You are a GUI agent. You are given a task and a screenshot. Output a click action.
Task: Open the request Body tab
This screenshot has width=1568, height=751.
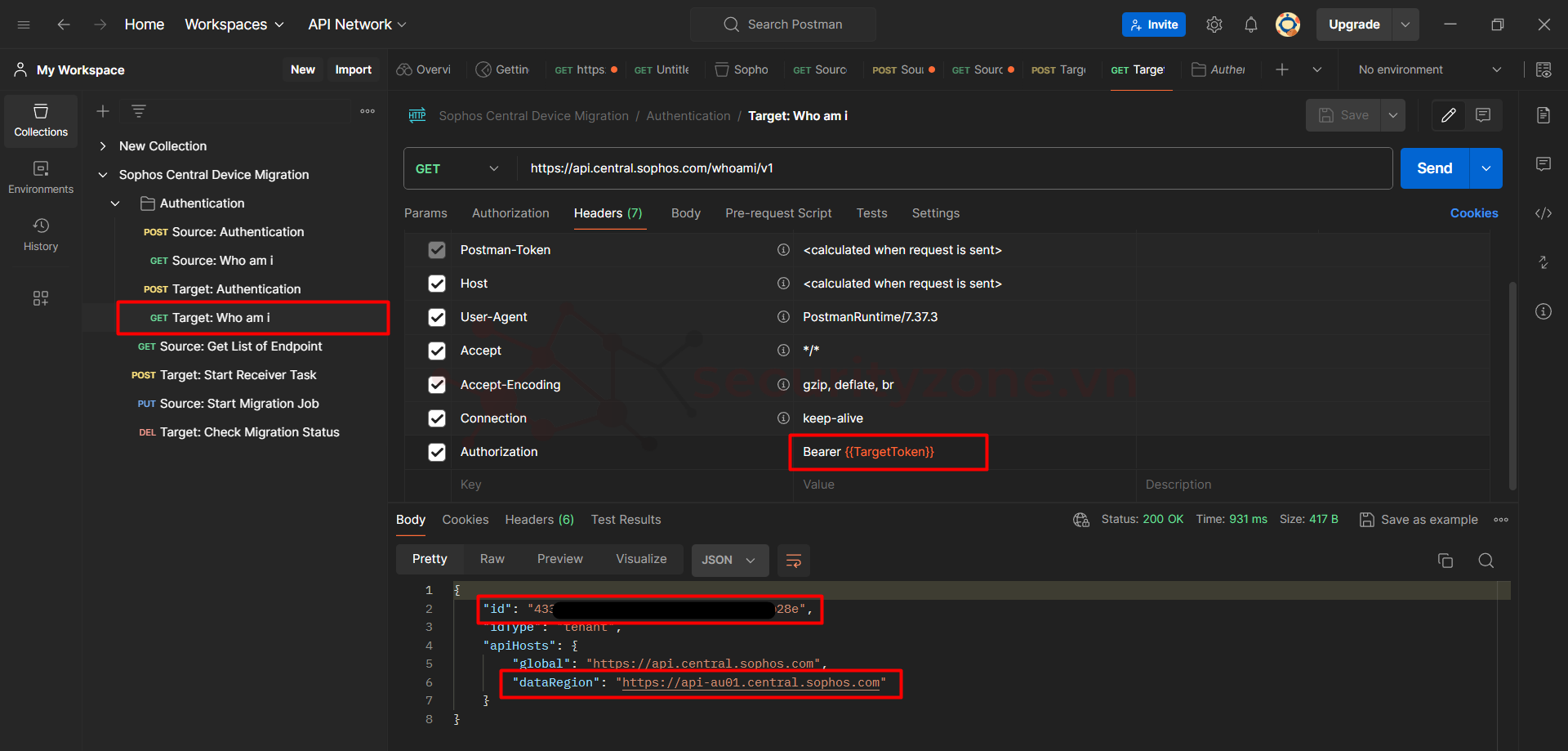[x=686, y=213]
